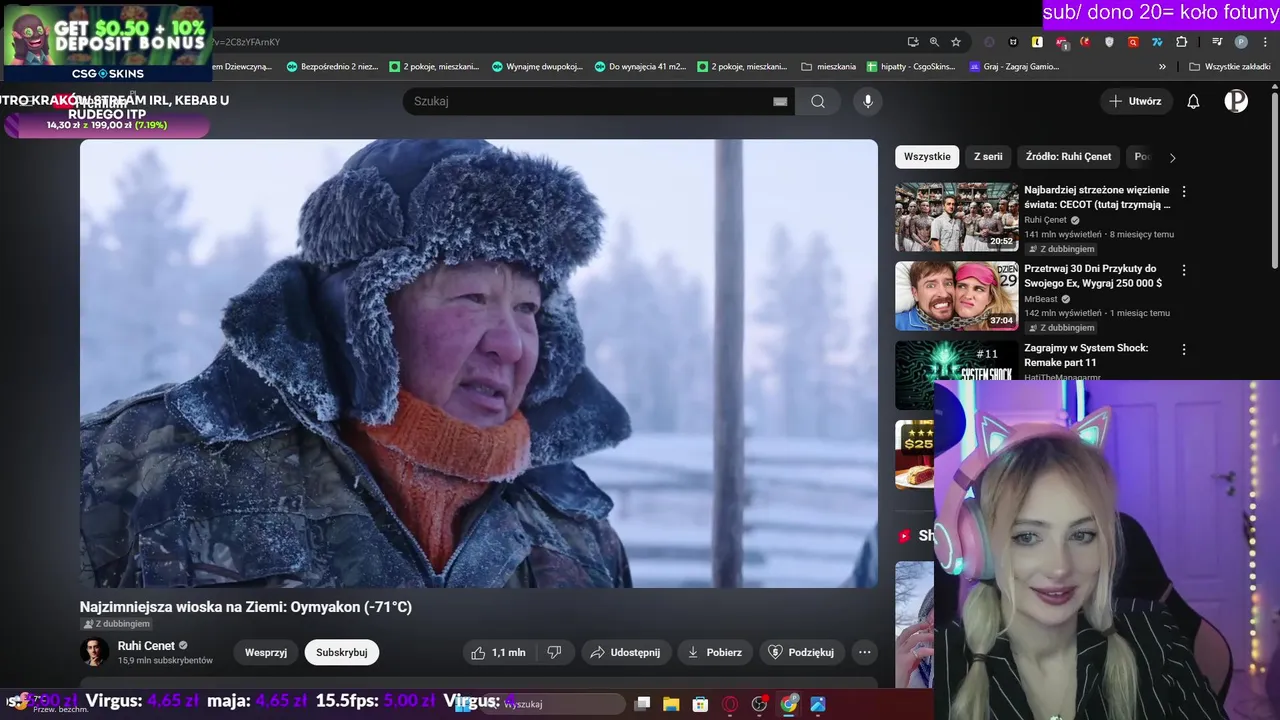Show more filter chips with right chevron
The image size is (1280, 720).
pos(1172,157)
